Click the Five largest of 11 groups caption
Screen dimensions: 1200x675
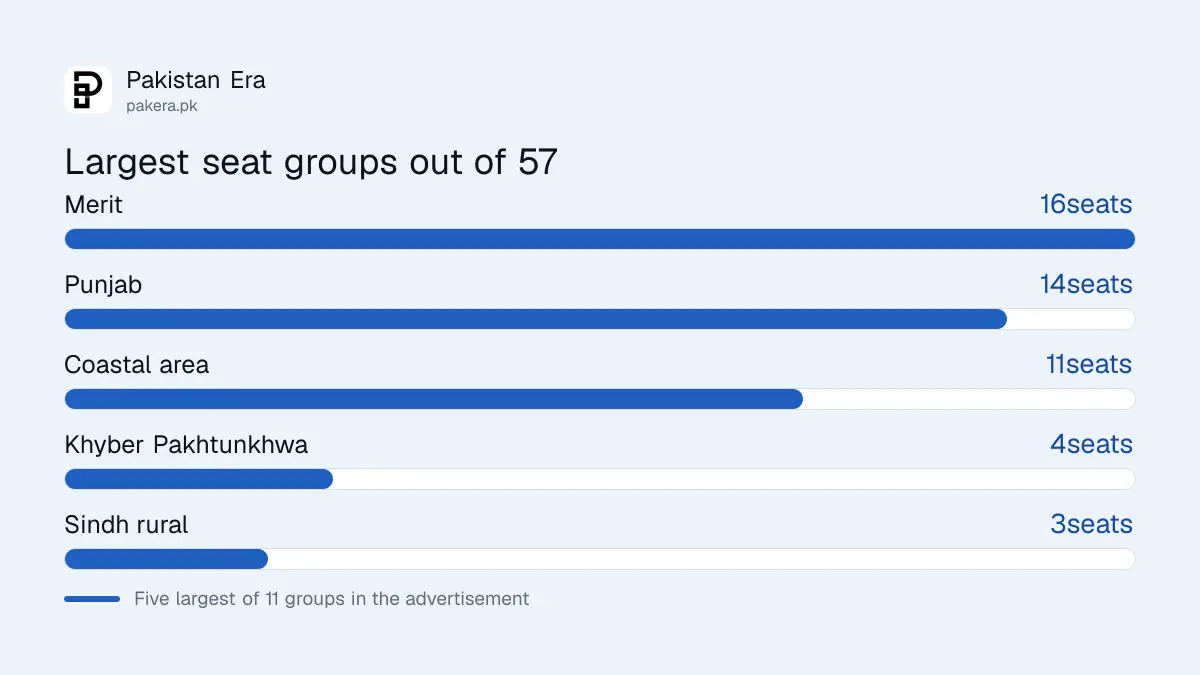332,599
